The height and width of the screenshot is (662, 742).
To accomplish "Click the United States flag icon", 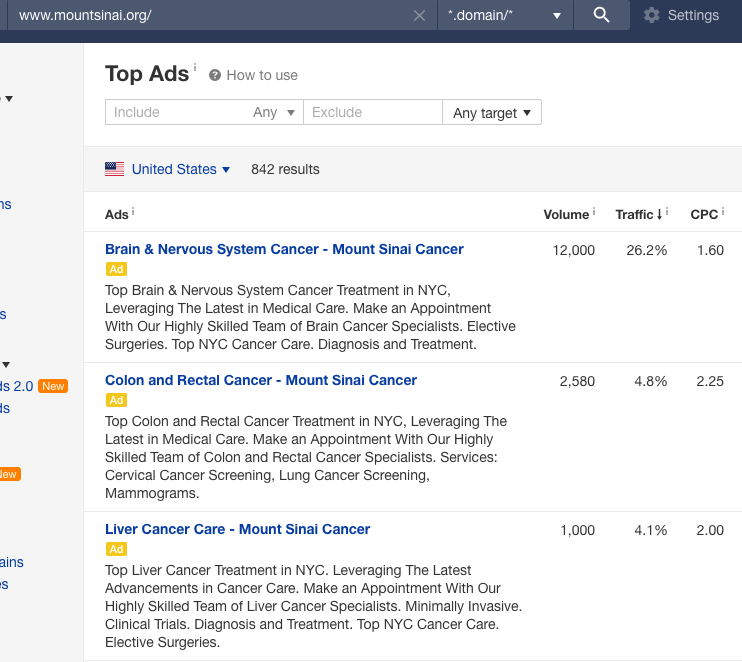I will (115, 169).
